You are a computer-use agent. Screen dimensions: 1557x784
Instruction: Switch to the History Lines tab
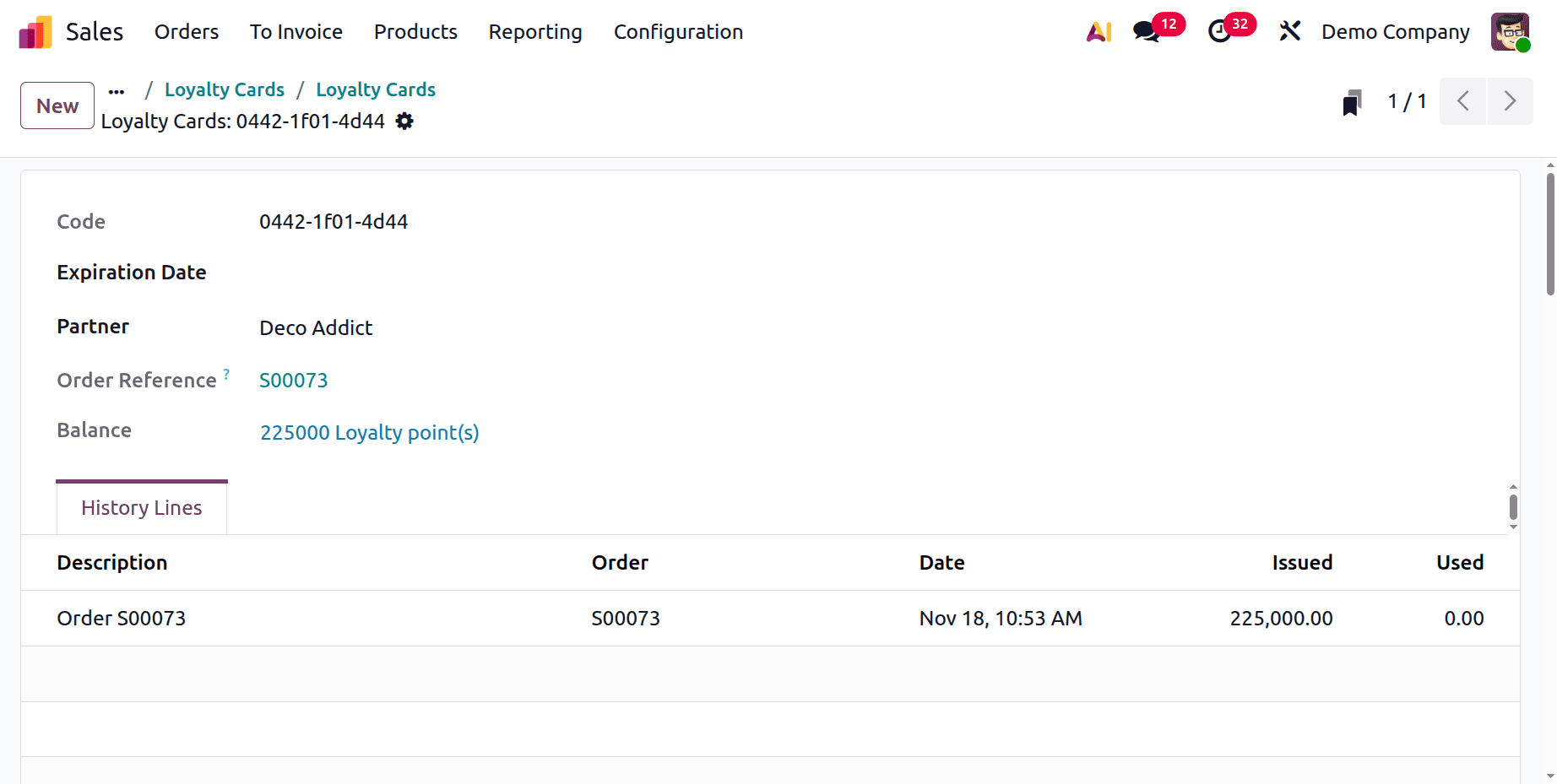click(x=141, y=507)
